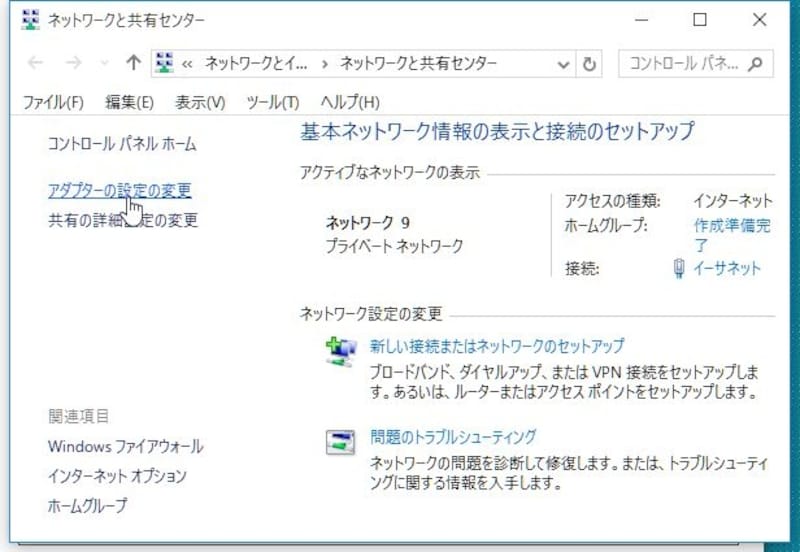Go up one level with up arrow
This screenshot has height=552, width=800.
[x=133, y=63]
